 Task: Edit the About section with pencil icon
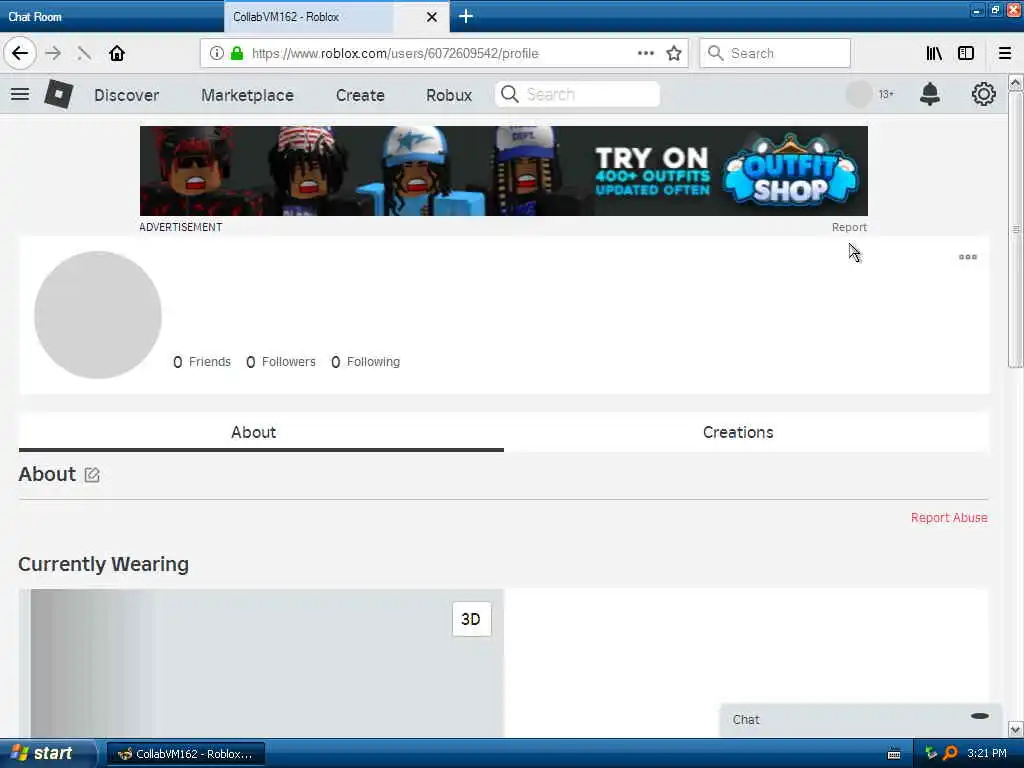(x=92, y=475)
